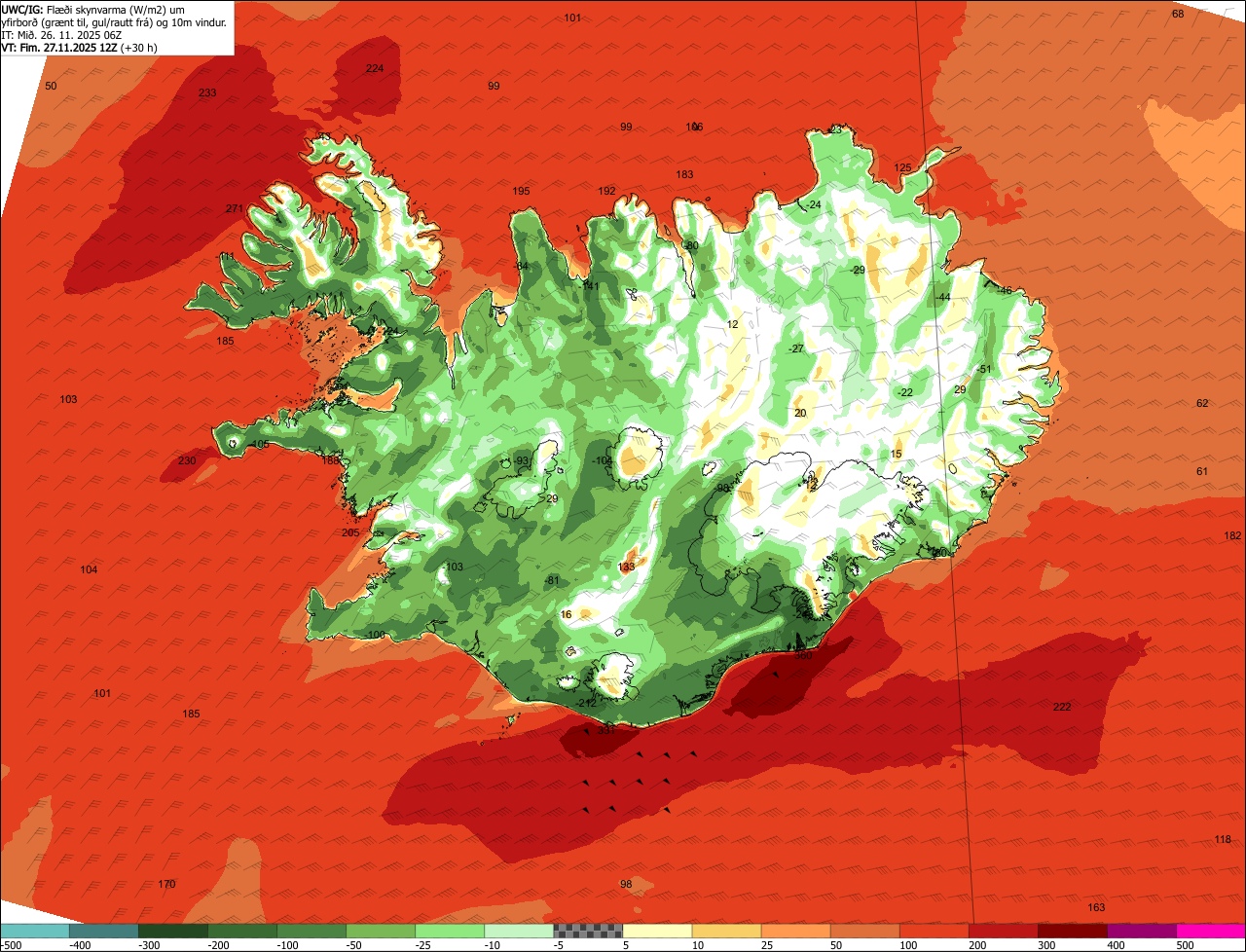
Task: Click the title line starting 'UWC/IG: Flæði skynvarma'
Action: (92, 10)
